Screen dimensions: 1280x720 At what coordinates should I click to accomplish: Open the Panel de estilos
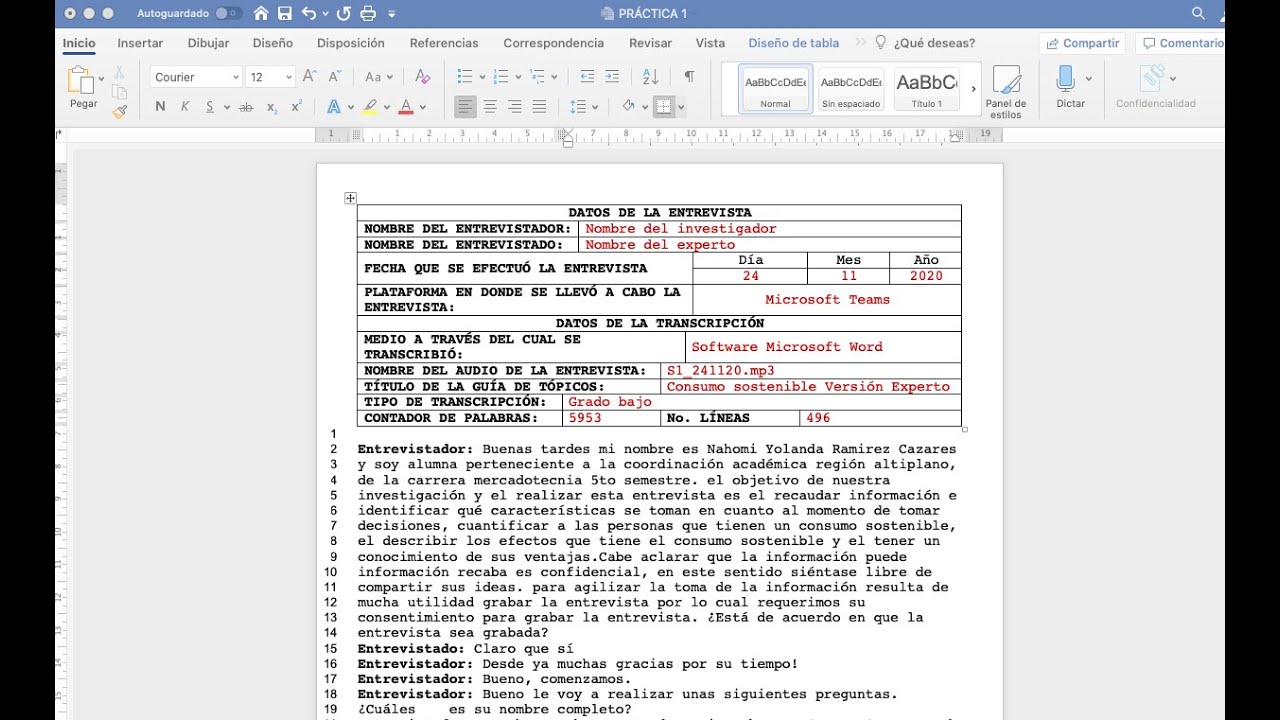coord(1005,92)
